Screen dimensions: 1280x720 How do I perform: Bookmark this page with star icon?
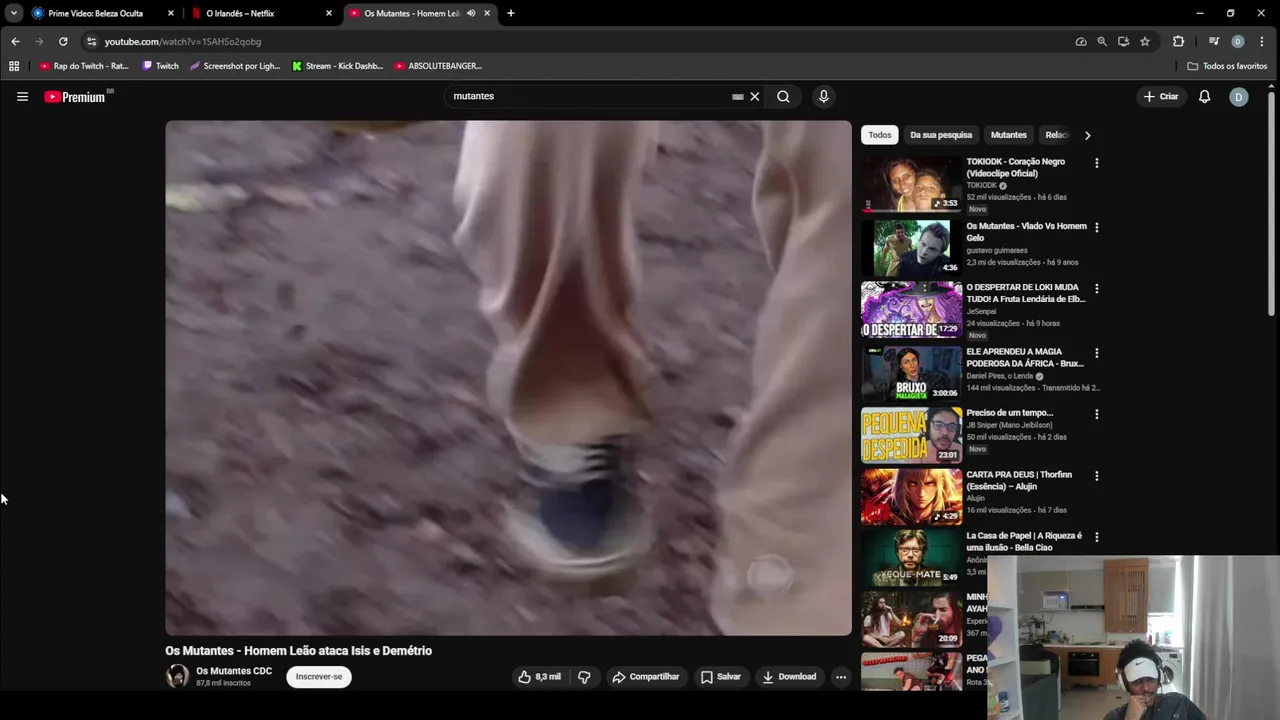1145,41
